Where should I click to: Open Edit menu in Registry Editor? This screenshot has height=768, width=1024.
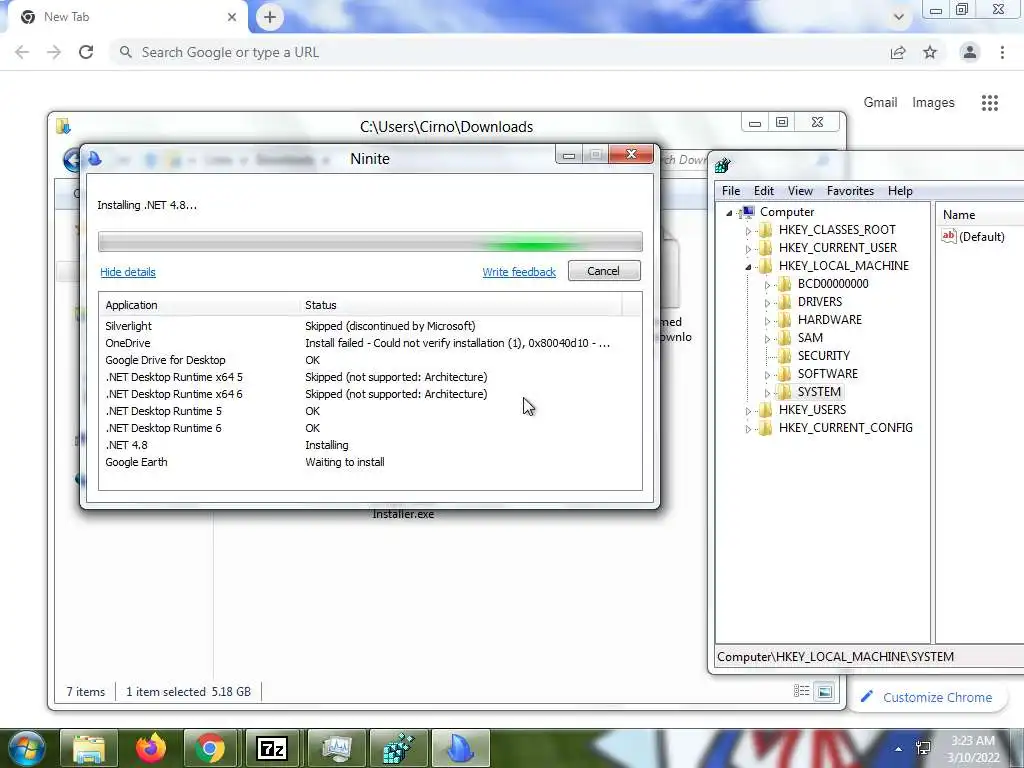tap(763, 191)
